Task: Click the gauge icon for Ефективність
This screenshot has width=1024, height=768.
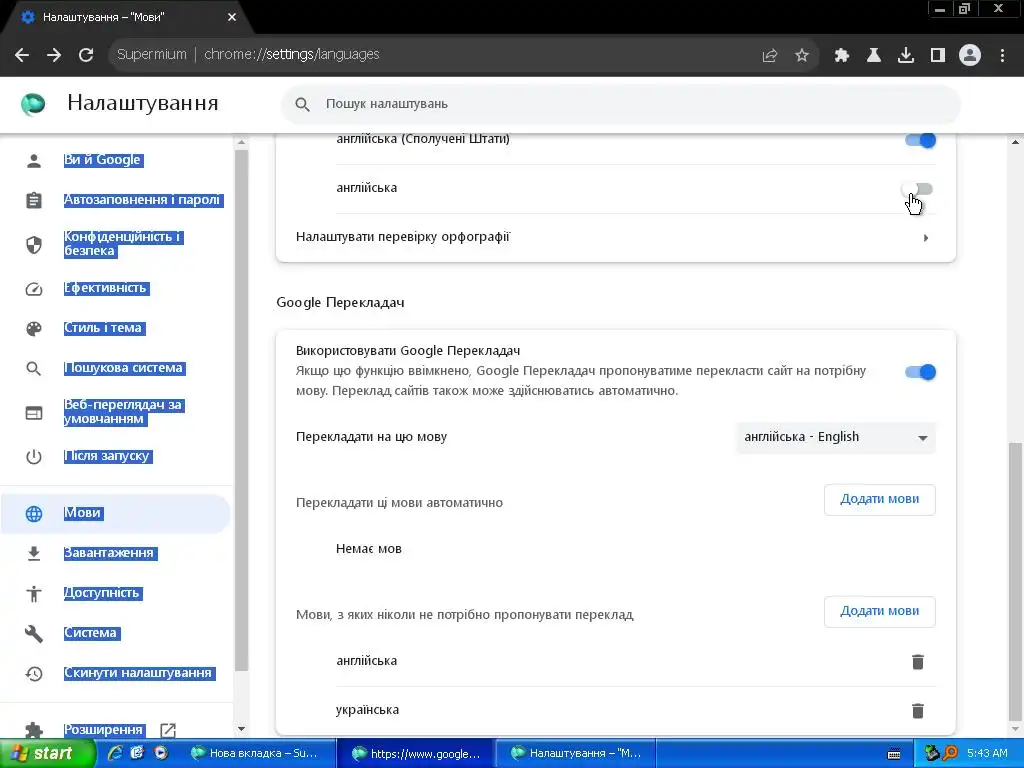Action: tap(34, 289)
